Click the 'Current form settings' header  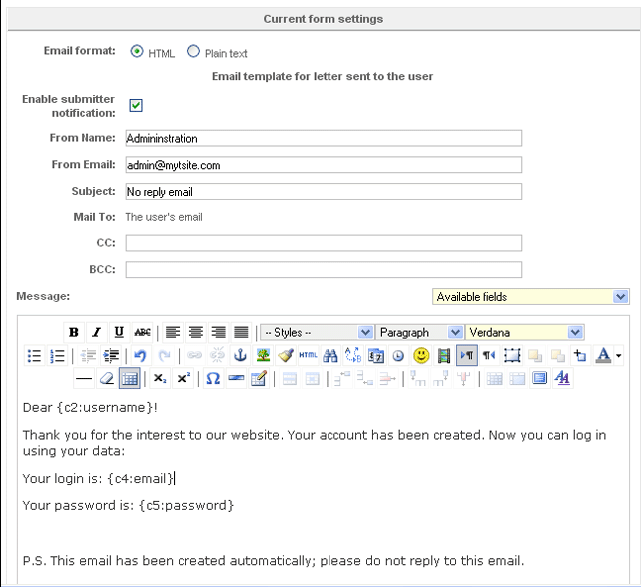click(x=323, y=19)
